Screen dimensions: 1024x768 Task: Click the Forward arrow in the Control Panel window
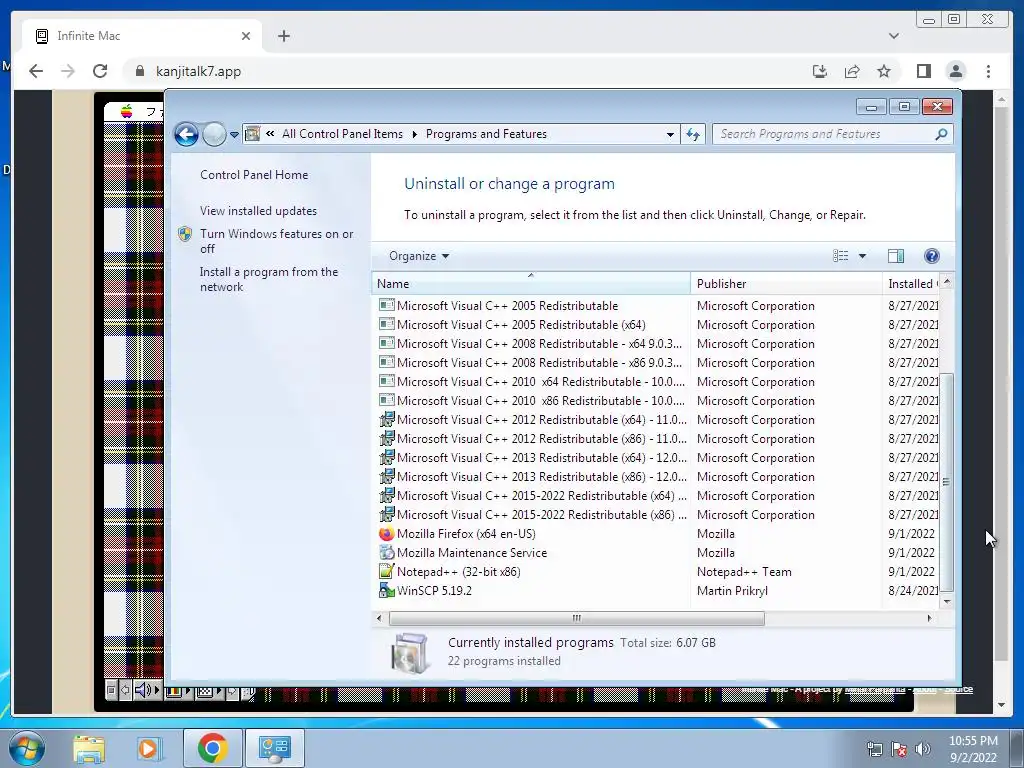[x=214, y=135]
